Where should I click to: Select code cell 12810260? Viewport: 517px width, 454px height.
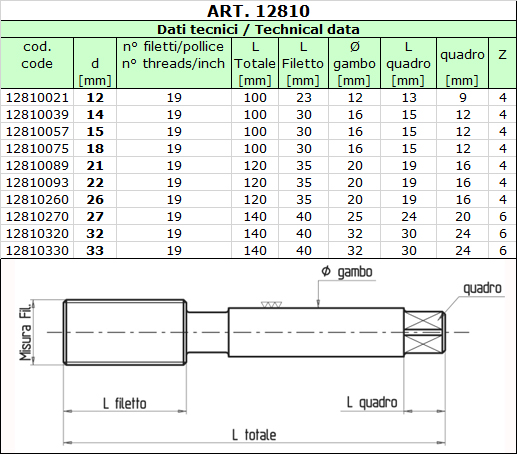(37, 200)
